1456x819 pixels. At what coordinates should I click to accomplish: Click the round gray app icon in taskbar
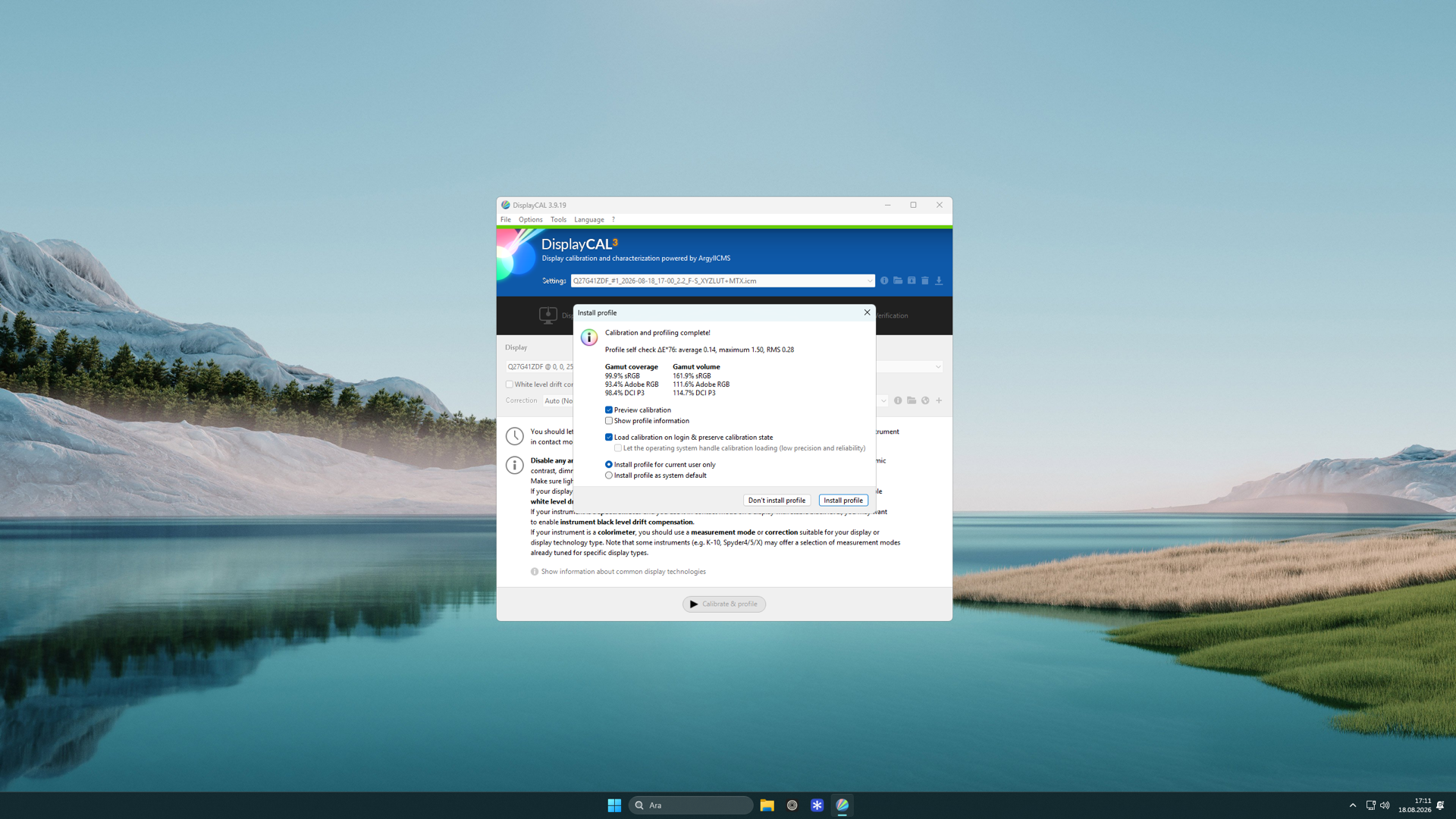pos(792,805)
